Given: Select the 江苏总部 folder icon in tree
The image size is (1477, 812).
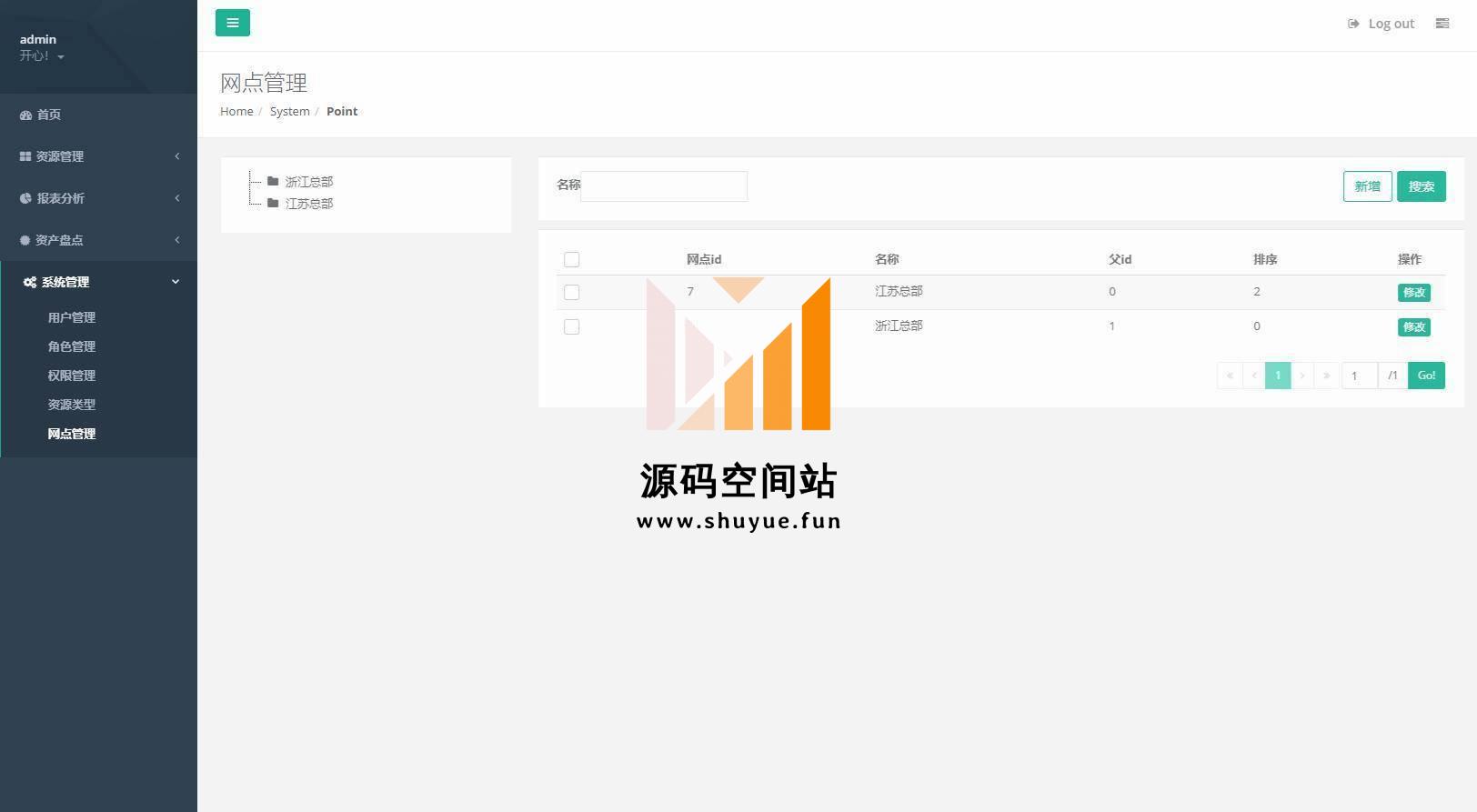Looking at the screenshot, I should coord(273,204).
